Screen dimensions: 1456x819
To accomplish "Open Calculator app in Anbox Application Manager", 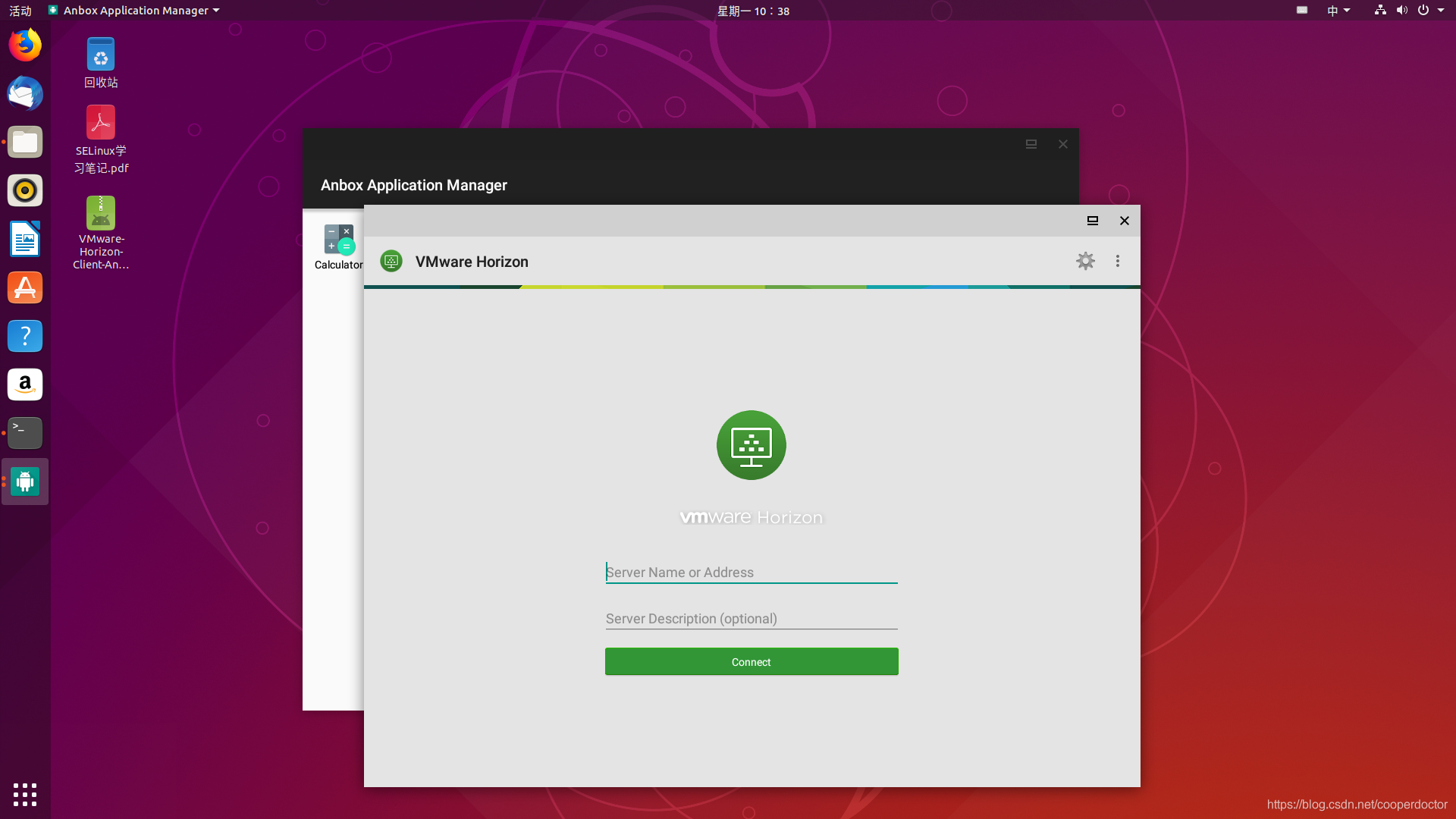I will [338, 247].
